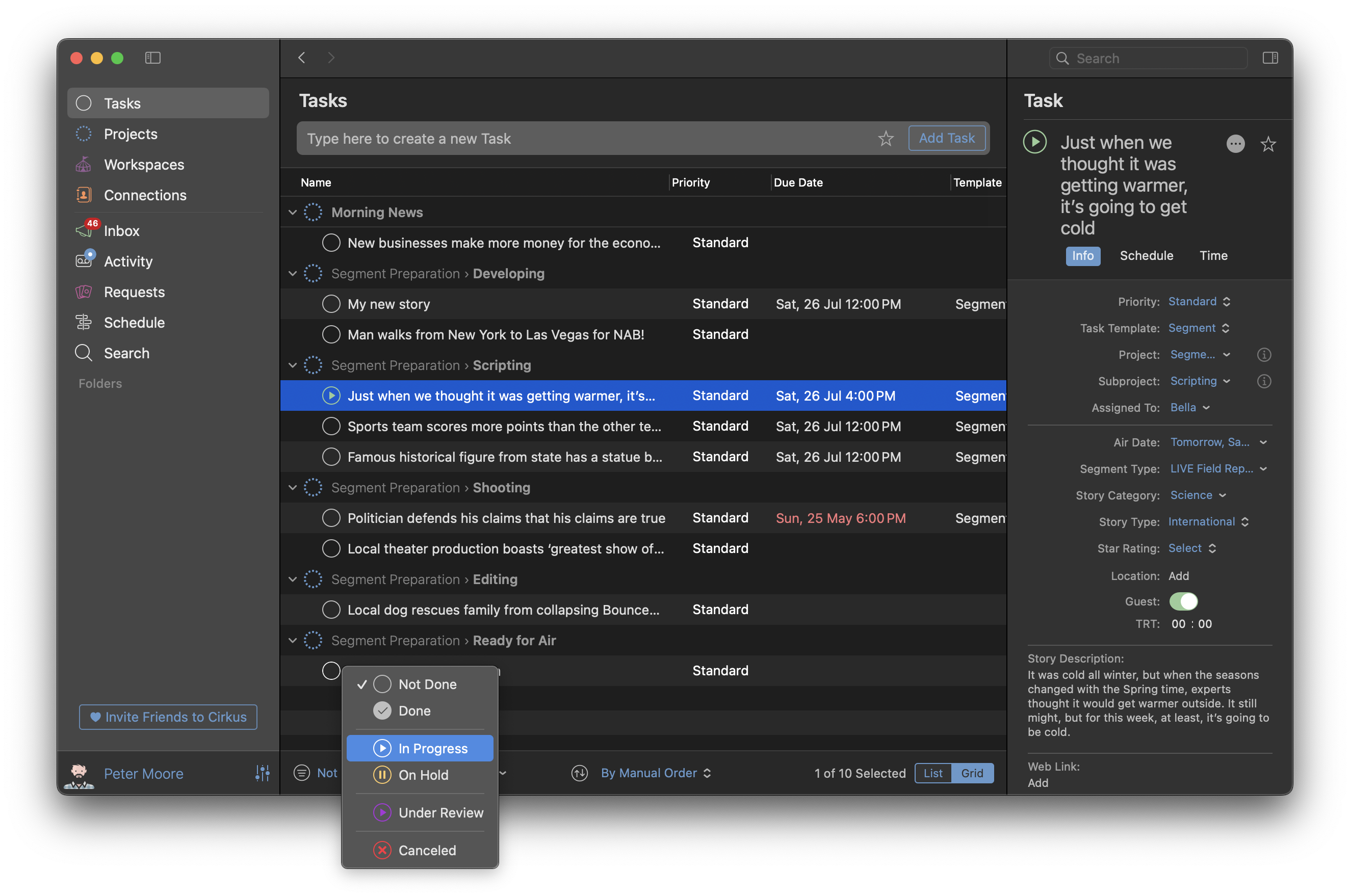Toggle the left sidebar panel icon
The height and width of the screenshot is (896, 1350).
coord(152,58)
